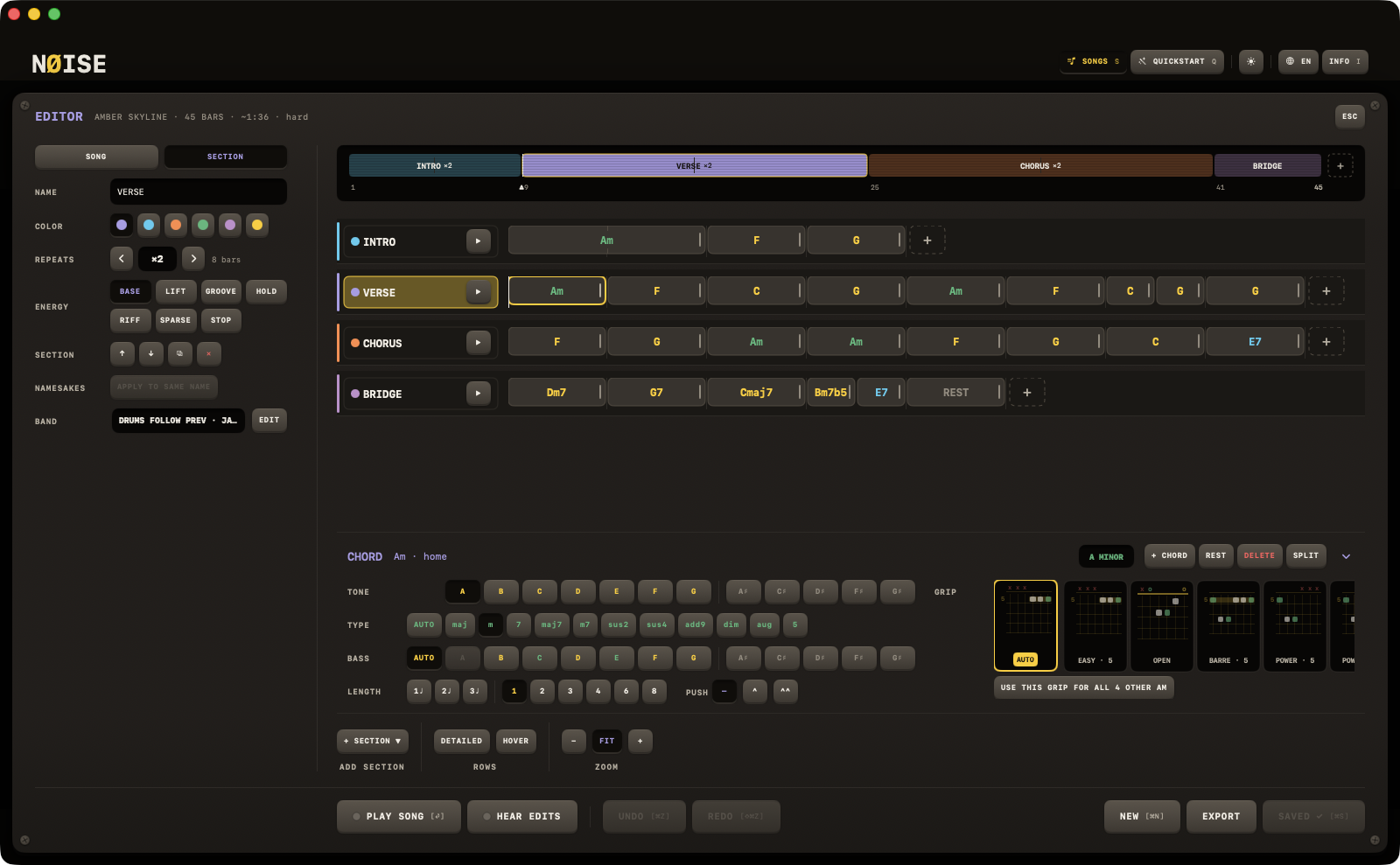Click the EXPORT button
This screenshot has height=865, width=1400.
click(x=1221, y=816)
